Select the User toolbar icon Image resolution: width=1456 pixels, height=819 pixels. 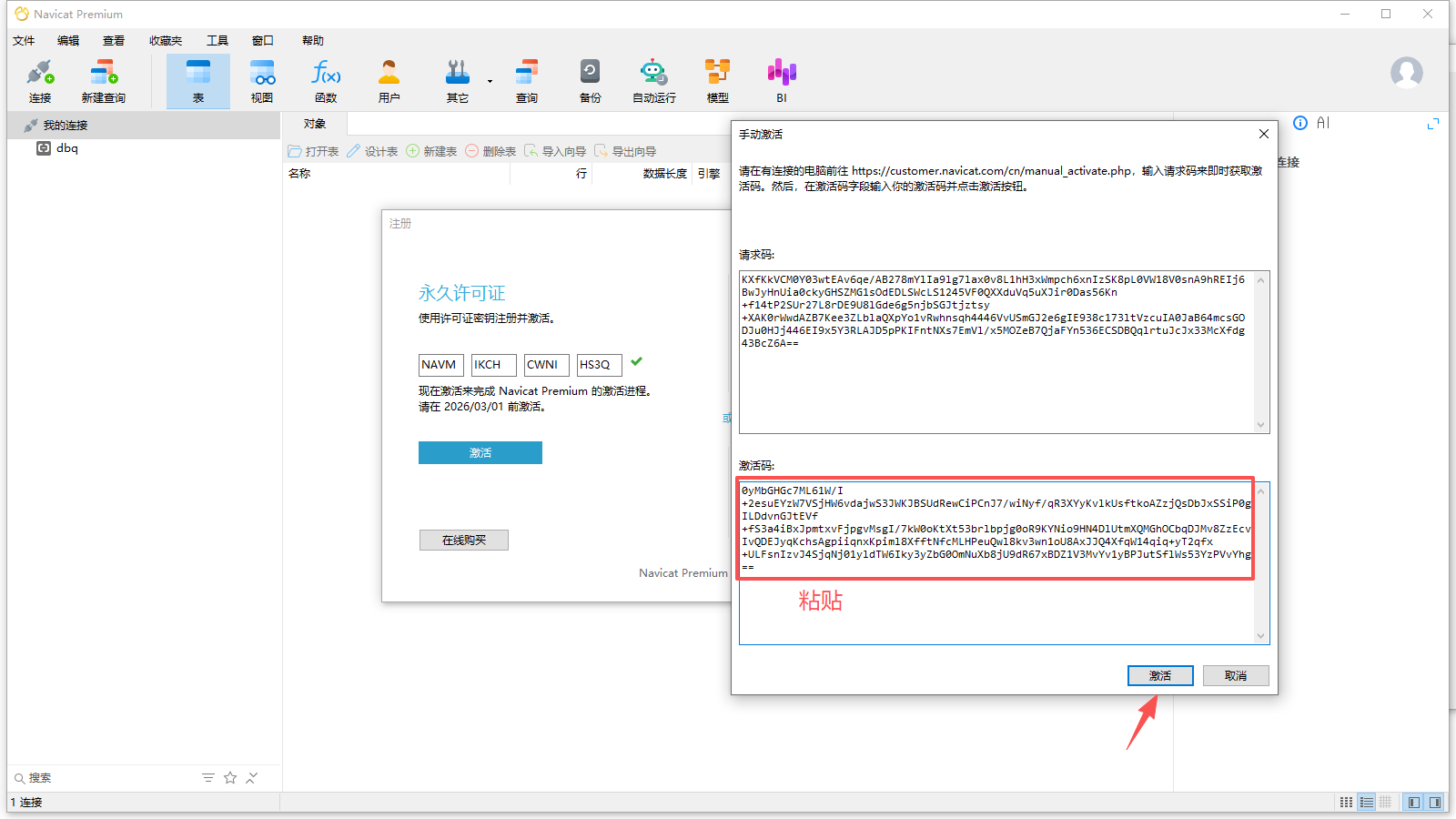tap(389, 81)
